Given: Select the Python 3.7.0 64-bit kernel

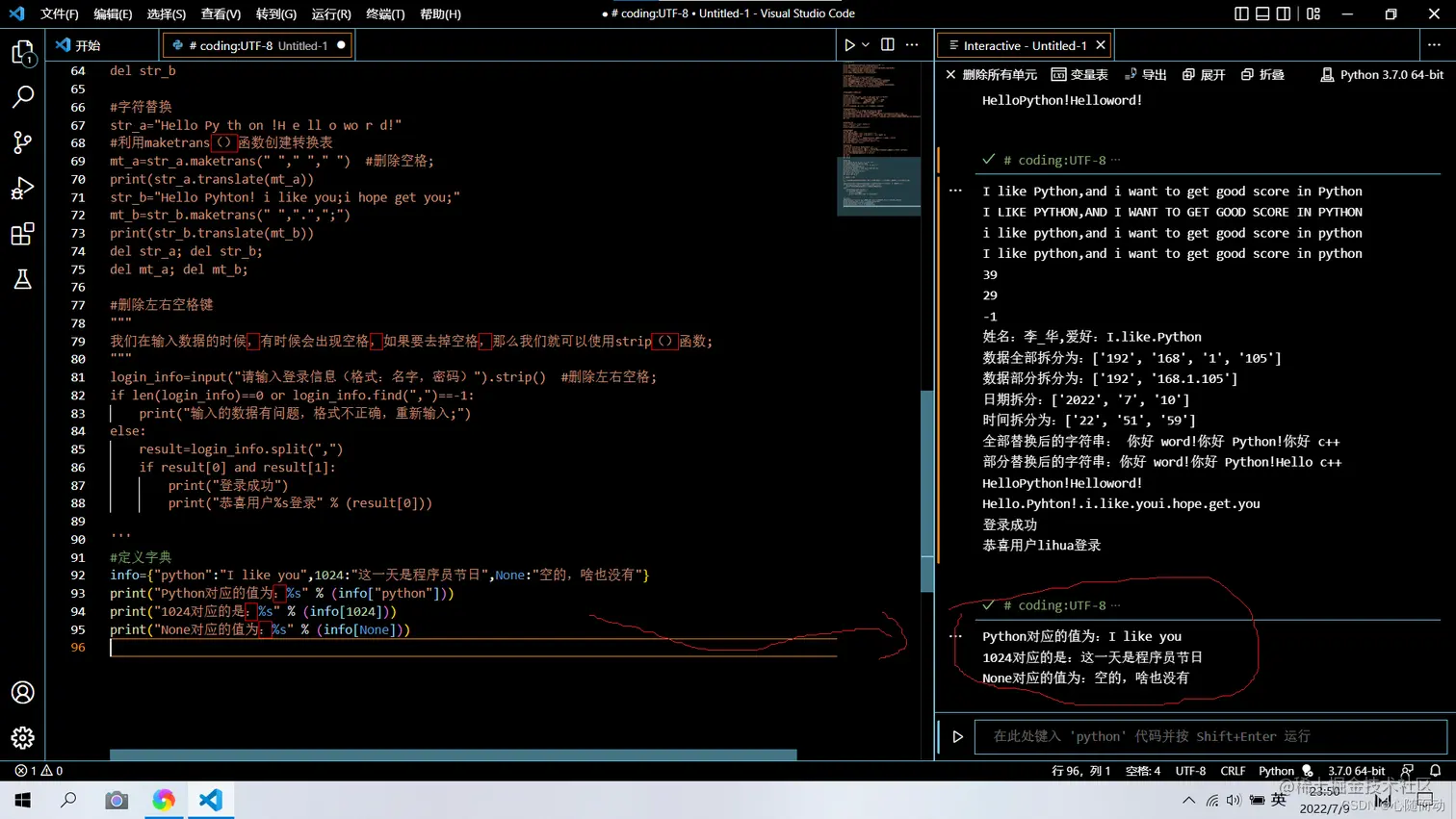Looking at the screenshot, I should [x=1382, y=74].
